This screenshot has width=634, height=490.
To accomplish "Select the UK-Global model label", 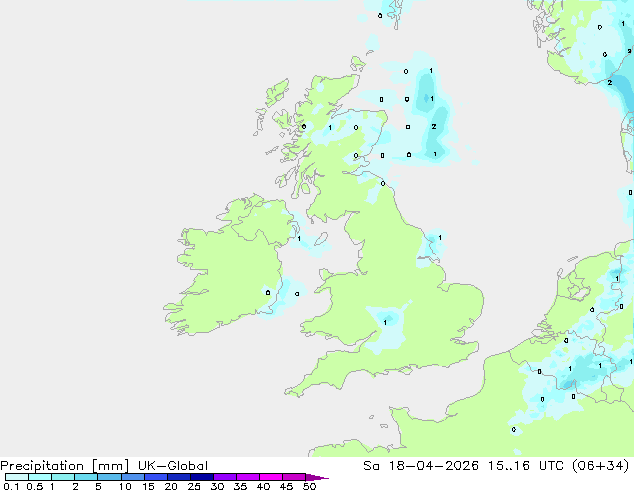I will (173, 466).
